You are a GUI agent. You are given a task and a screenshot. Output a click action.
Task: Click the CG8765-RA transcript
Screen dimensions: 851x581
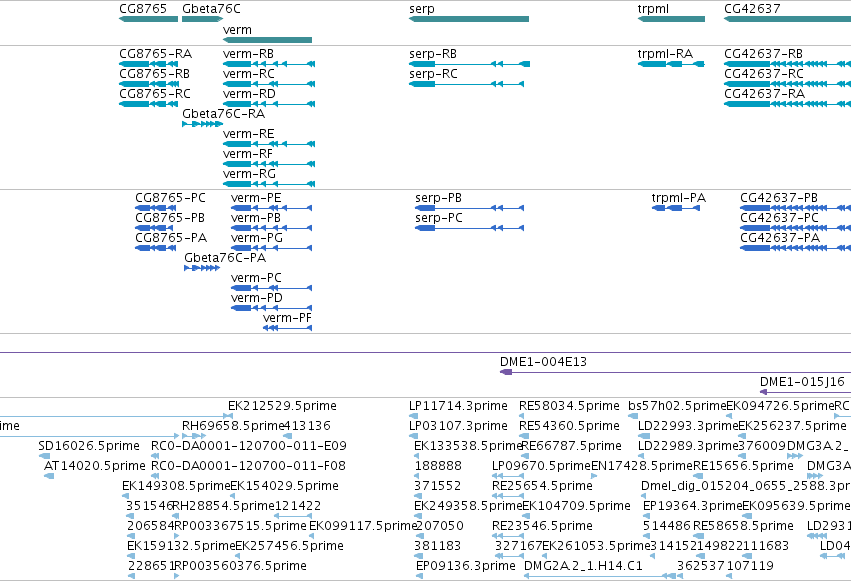(x=148, y=64)
